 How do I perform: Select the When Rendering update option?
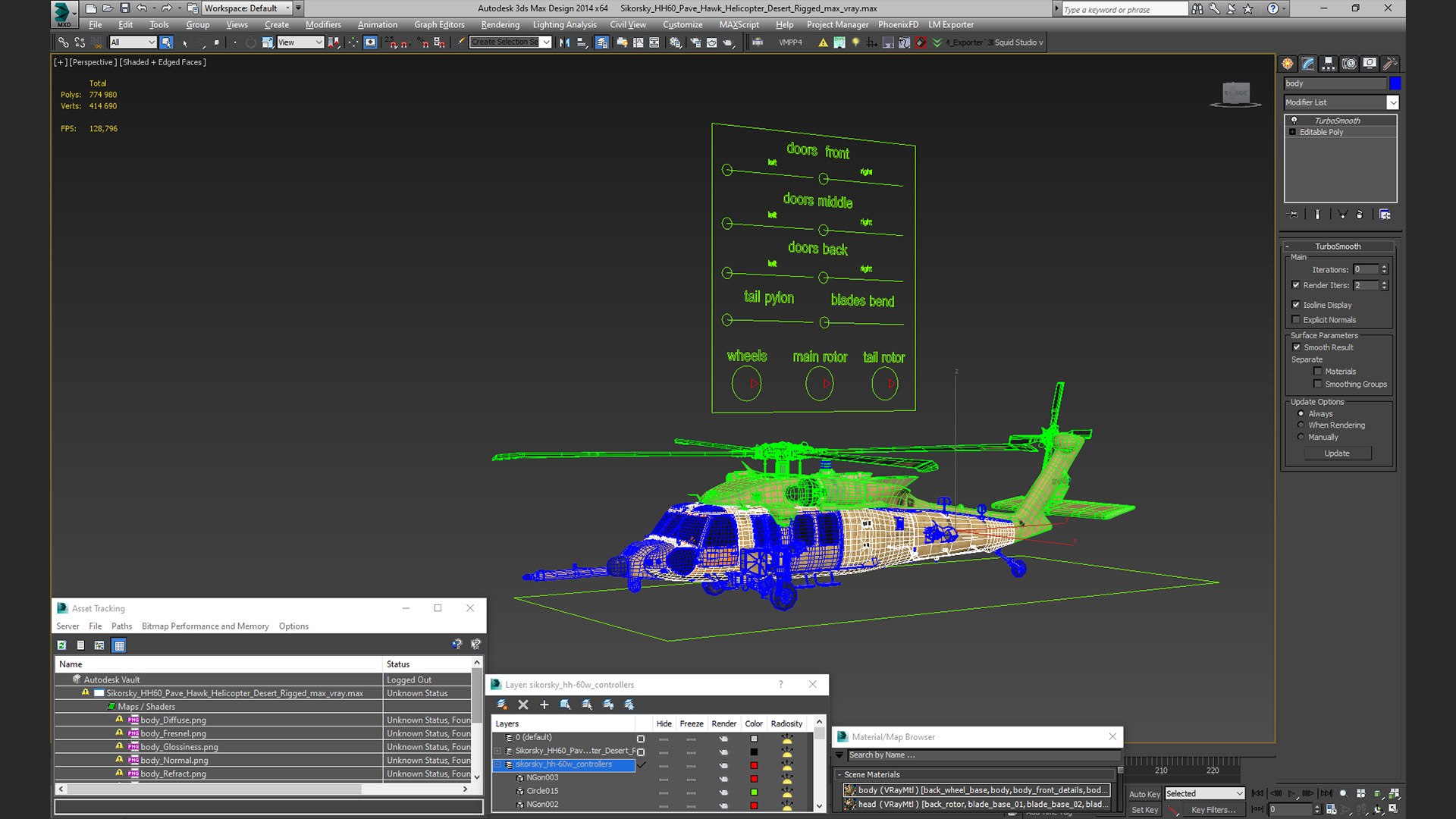point(1301,425)
